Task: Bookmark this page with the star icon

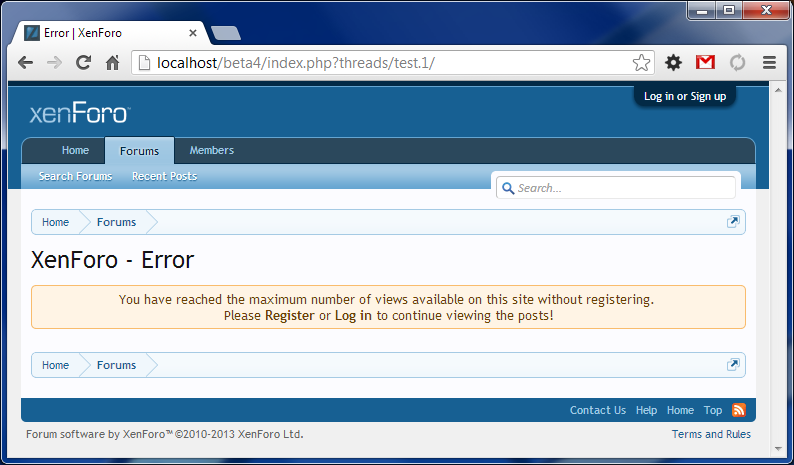Action: click(x=641, y=62)
